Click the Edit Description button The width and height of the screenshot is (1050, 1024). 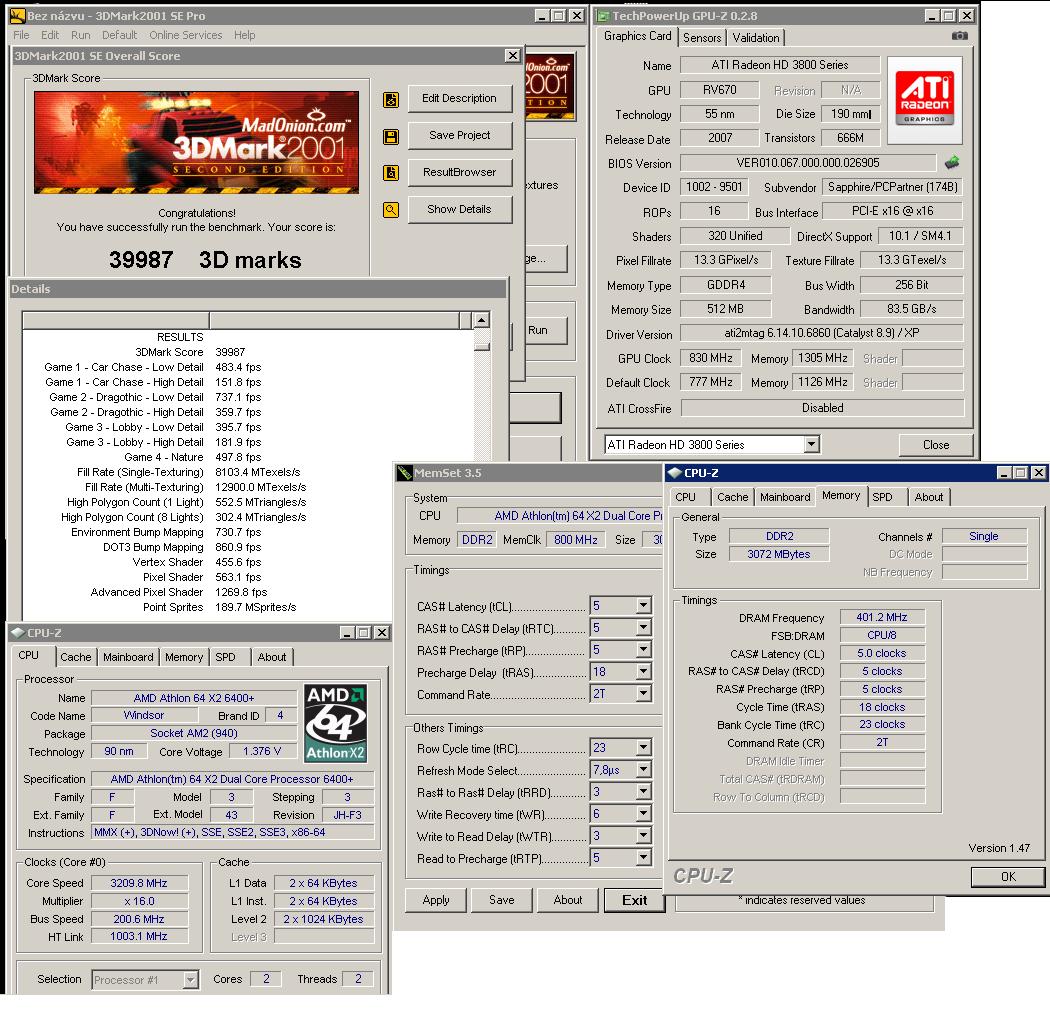(x=460, y=98)
